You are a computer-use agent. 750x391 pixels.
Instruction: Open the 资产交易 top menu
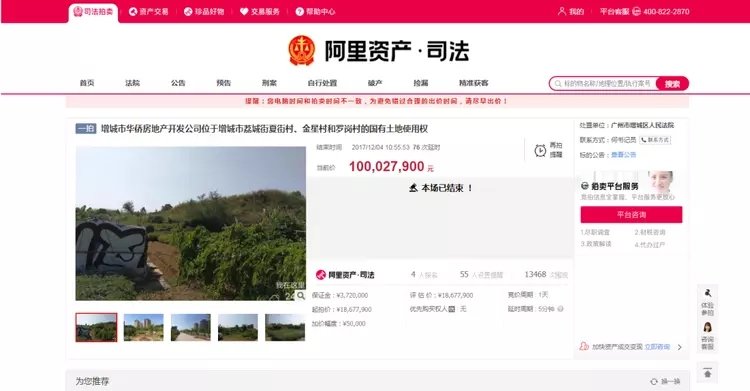click(149, 12)
